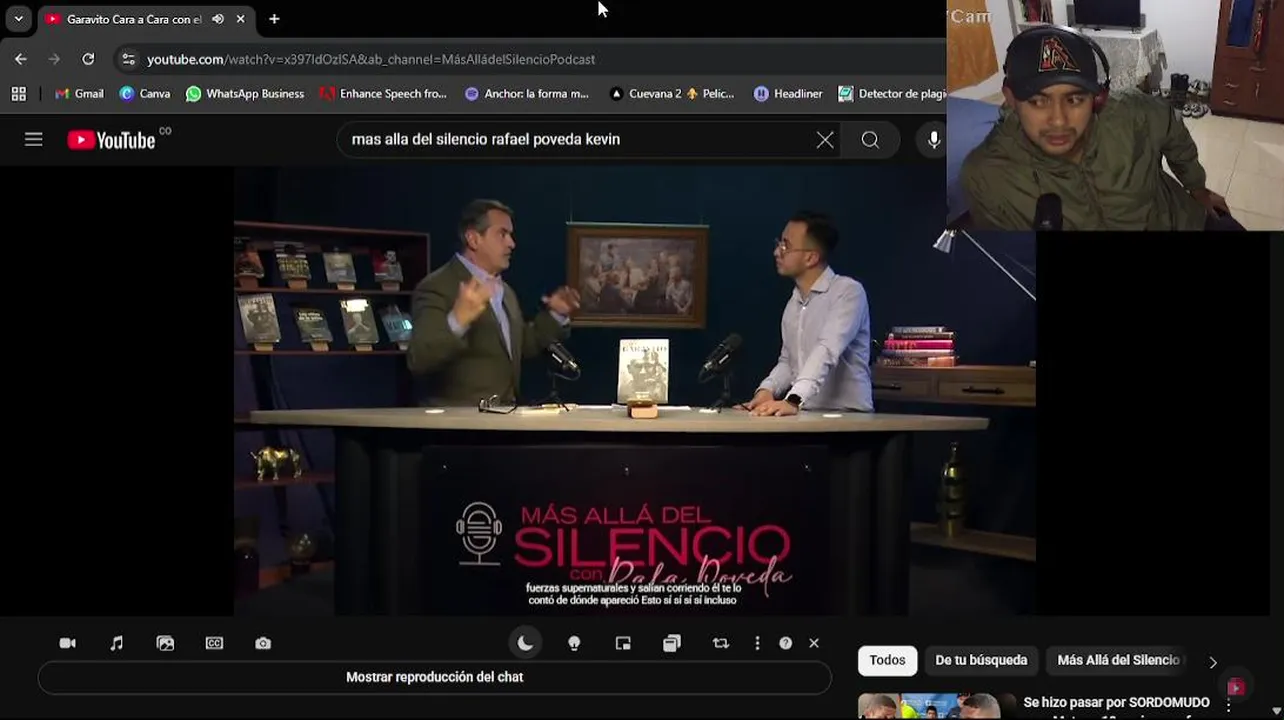Image resolution: width=1284 pixels, height=720 pixels.
Task: Open the apps grid bookmark icon
Action: 18,93
